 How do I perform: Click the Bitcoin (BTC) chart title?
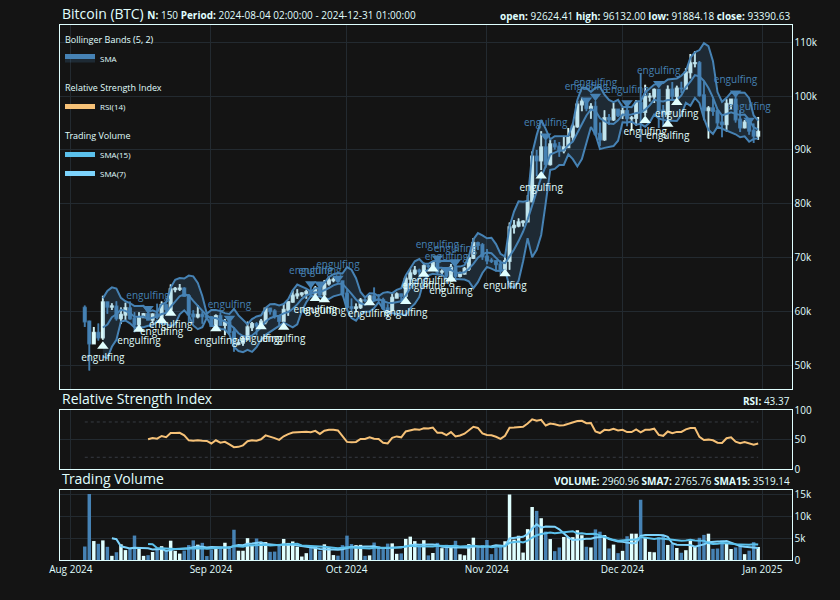(102, 15)
